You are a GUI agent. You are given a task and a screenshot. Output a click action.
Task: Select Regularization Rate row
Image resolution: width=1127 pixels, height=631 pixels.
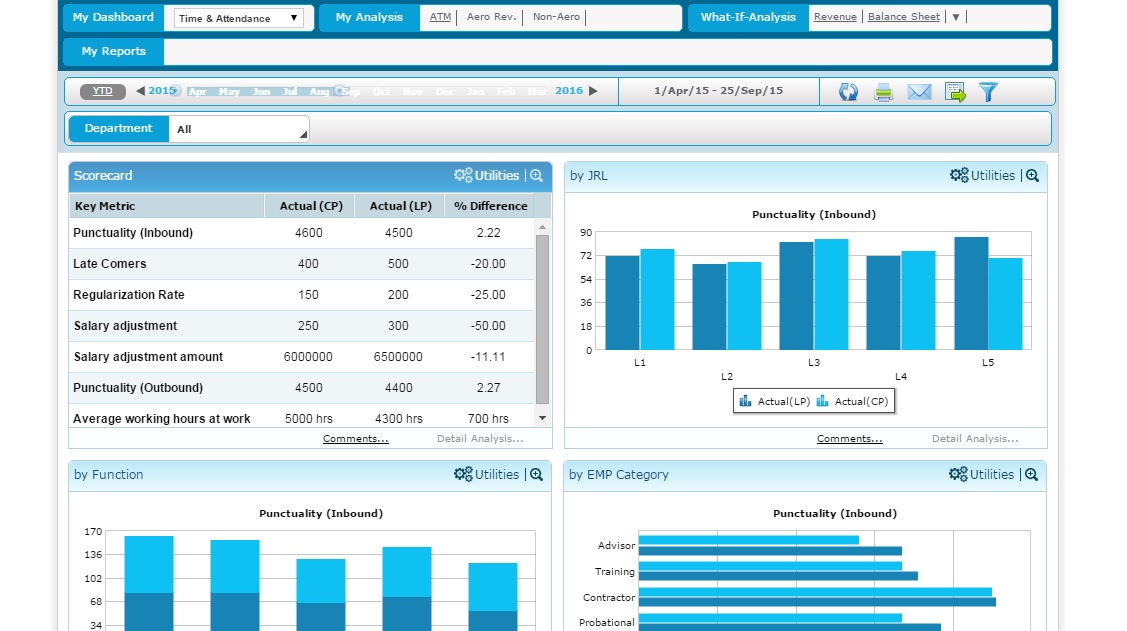(302, 295)
